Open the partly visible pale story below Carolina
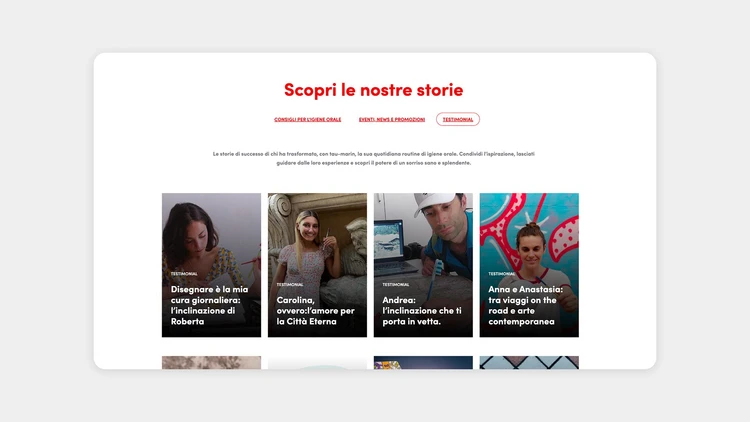Image resolution: width=750 pixels, height=422 pixels. click(x=317, y=363)
